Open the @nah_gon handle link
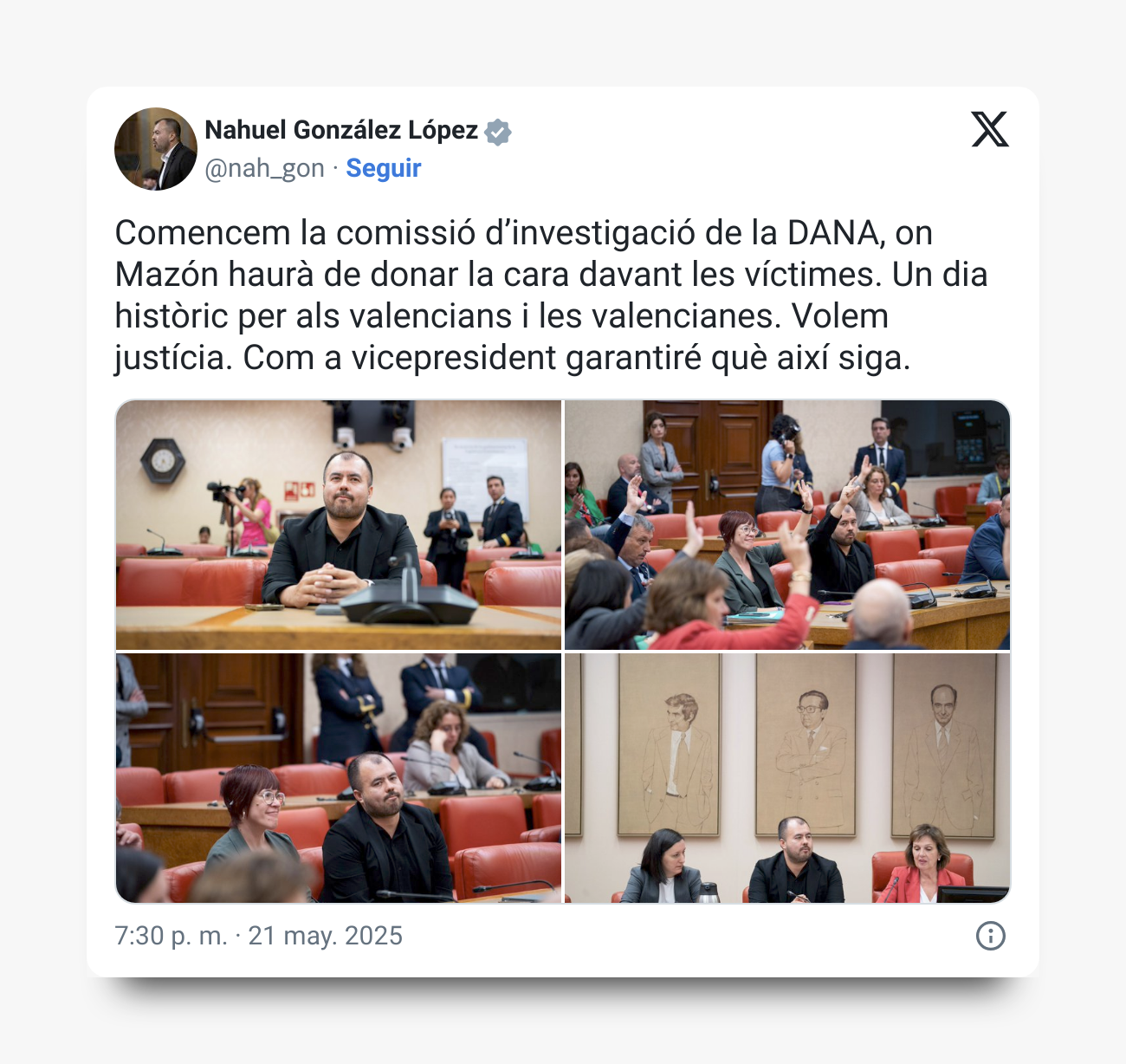The image size is (1126, 1064). pos(264,168)
